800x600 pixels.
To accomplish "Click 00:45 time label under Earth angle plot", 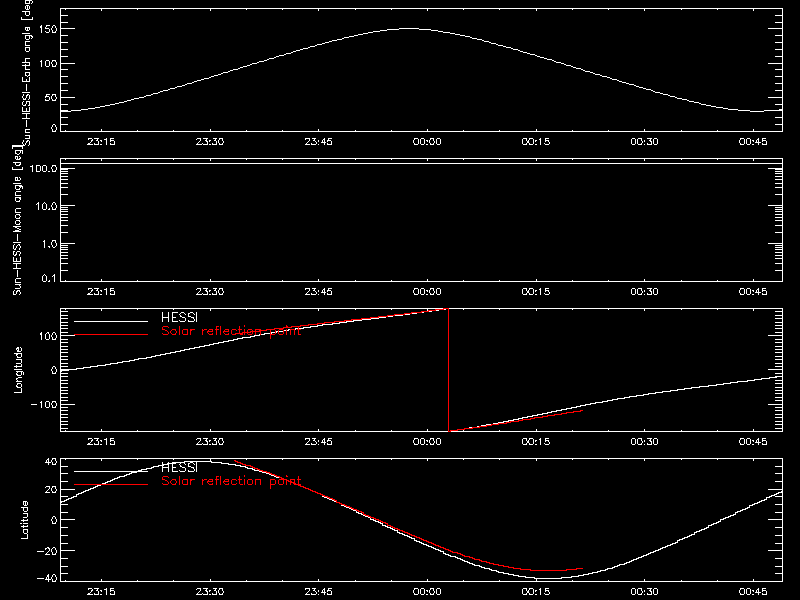I will click(x=753, y=142).
